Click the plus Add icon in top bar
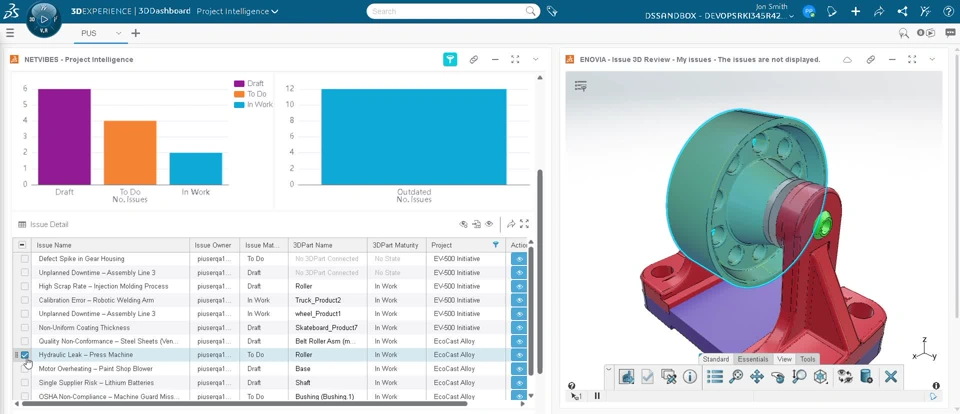This screenshot has width=960, height=414. click(x=855, y=11)
